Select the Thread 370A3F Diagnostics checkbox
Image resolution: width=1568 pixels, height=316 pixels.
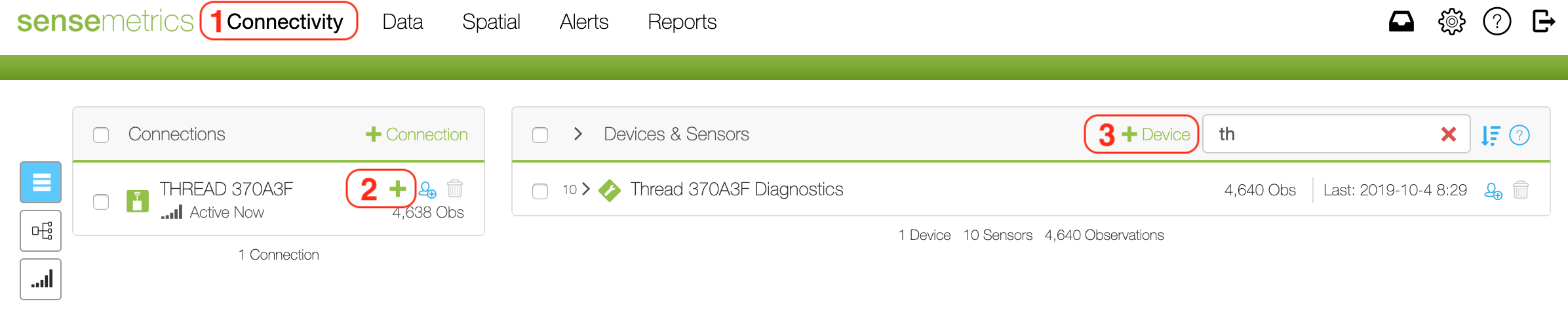tap(540, 191)
